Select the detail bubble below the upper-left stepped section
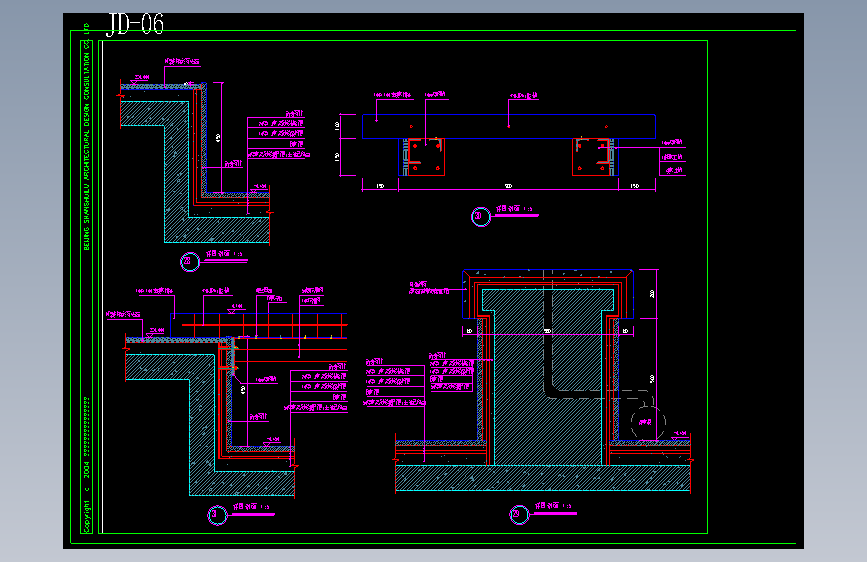The width and height of the screenshot is (867, 562). pyautogui.click(x=190, y=262)
